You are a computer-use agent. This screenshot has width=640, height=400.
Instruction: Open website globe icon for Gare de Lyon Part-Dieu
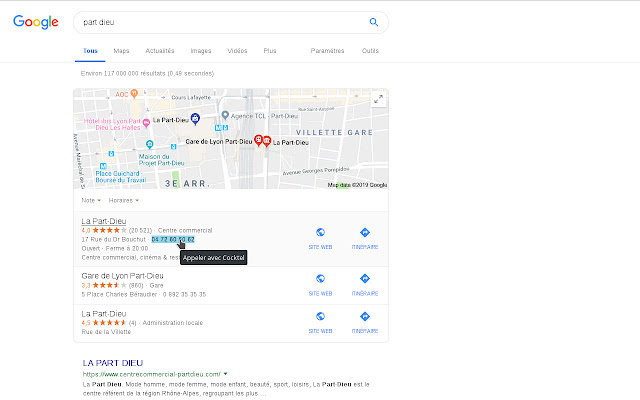pos(320,278)
